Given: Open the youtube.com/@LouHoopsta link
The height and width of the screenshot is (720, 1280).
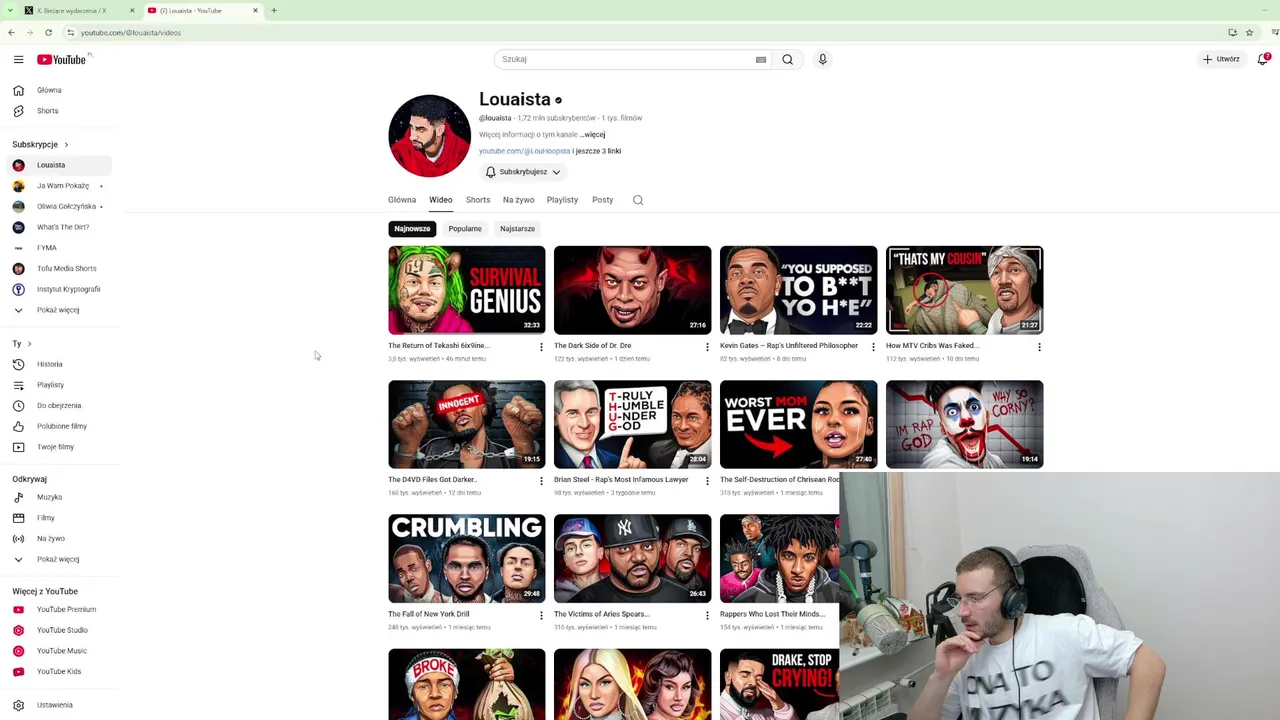Looking at the screenshot, I should click(524, 151).
